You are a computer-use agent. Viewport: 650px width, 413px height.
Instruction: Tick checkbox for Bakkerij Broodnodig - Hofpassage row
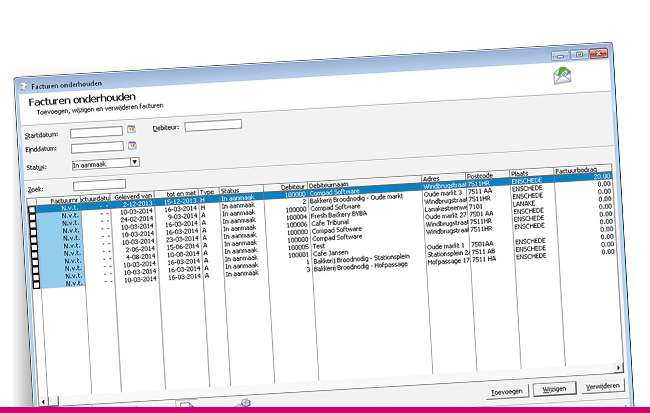point(36,284)
